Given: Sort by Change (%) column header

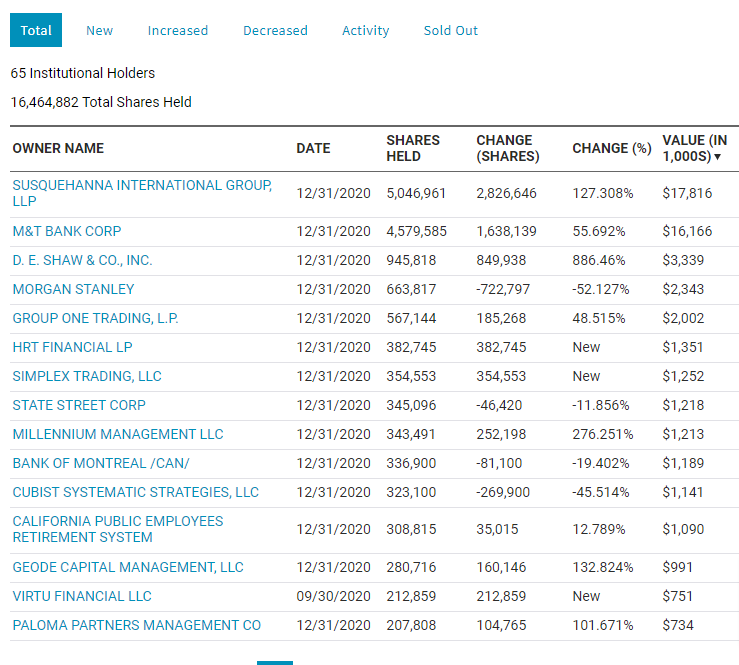Looking at the screenshot, I should [x=612, y=148].
